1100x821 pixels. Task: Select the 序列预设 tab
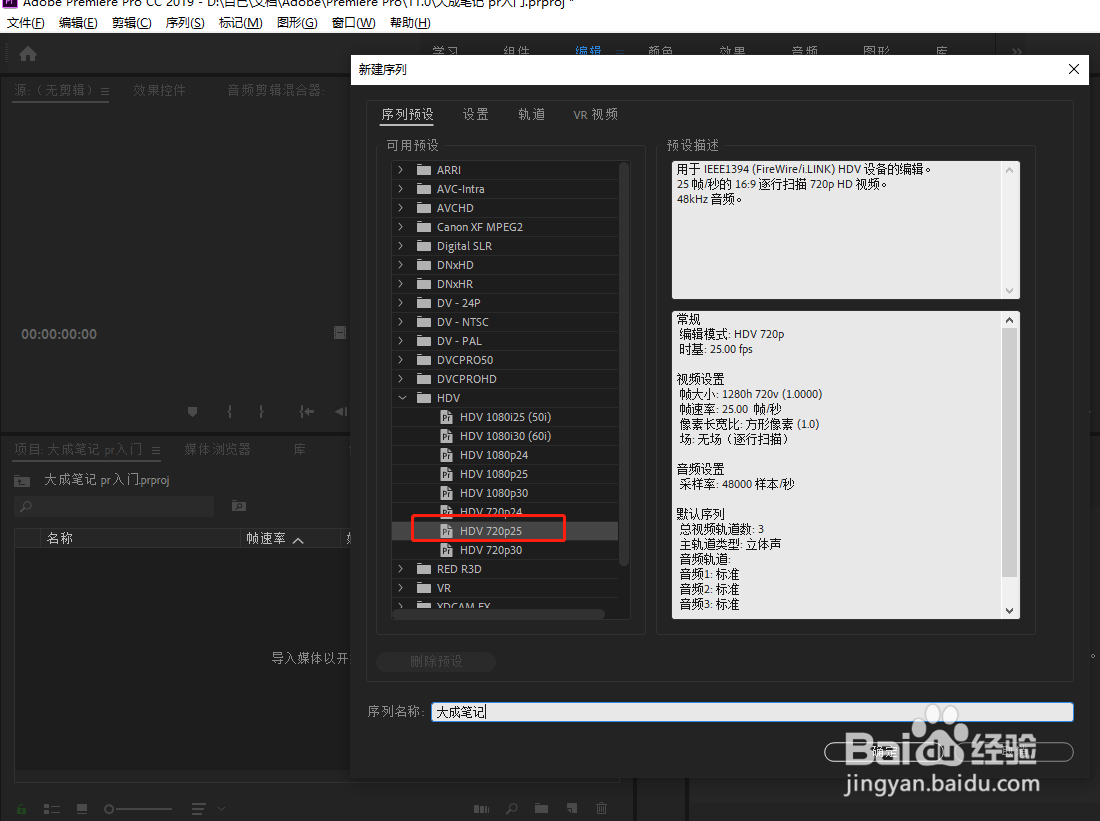(x=408, y=114)
